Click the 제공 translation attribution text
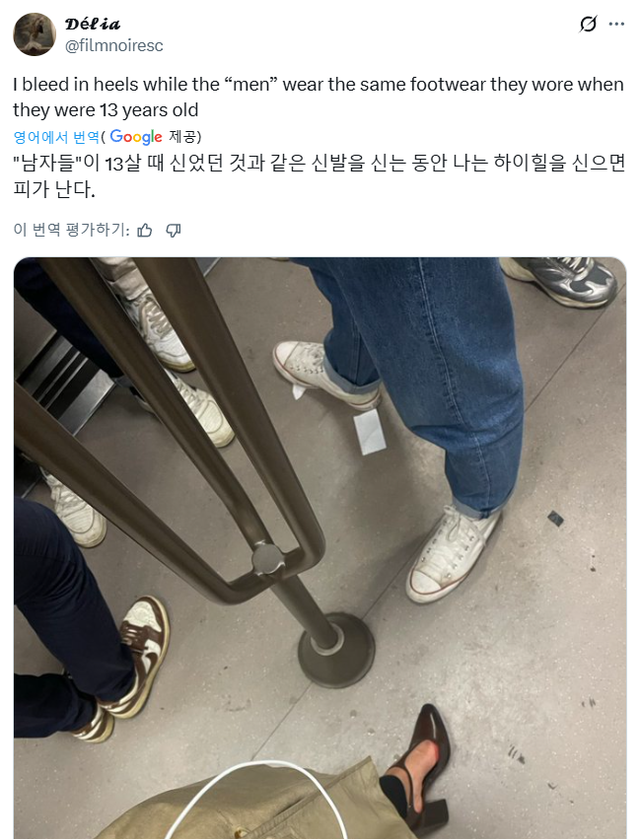The image size is (640, 839). point(183,137)
